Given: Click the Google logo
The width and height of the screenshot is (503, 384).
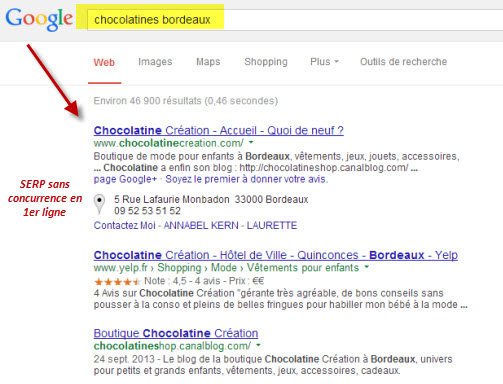Looking at the screenshot, I should point(39,19).
